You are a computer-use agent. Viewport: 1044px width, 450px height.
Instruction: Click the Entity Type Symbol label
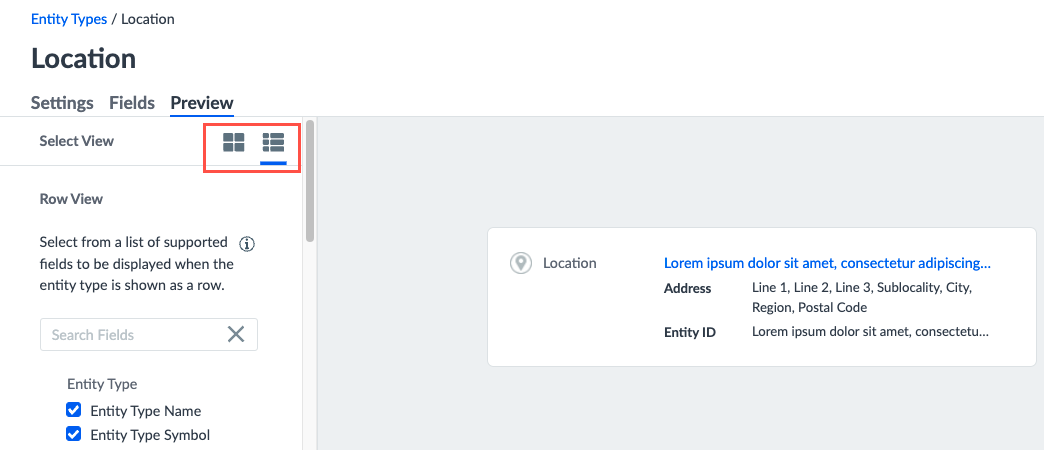(x=150, y=436)
